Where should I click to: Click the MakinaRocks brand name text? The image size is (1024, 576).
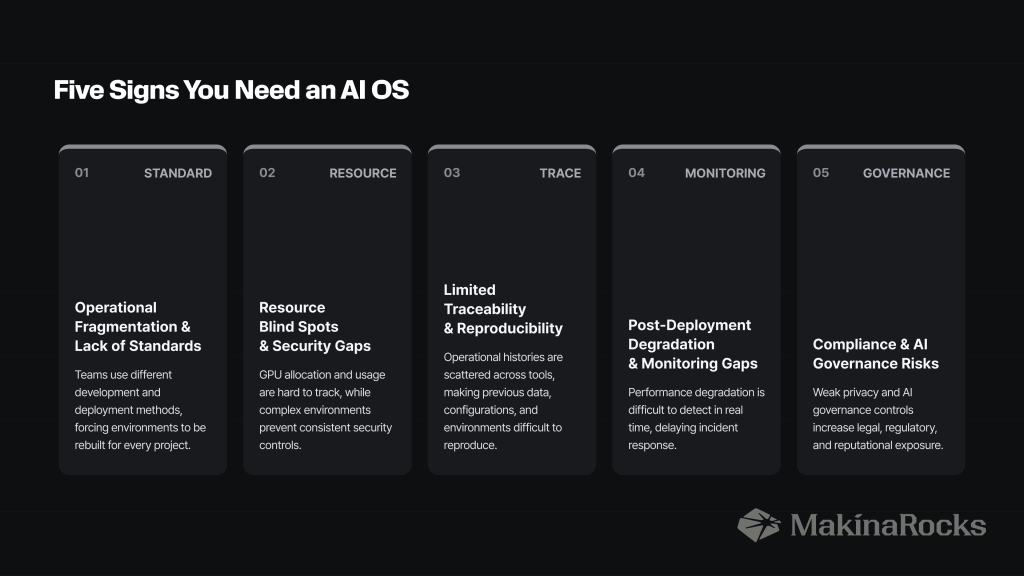[x=888, y=525]
